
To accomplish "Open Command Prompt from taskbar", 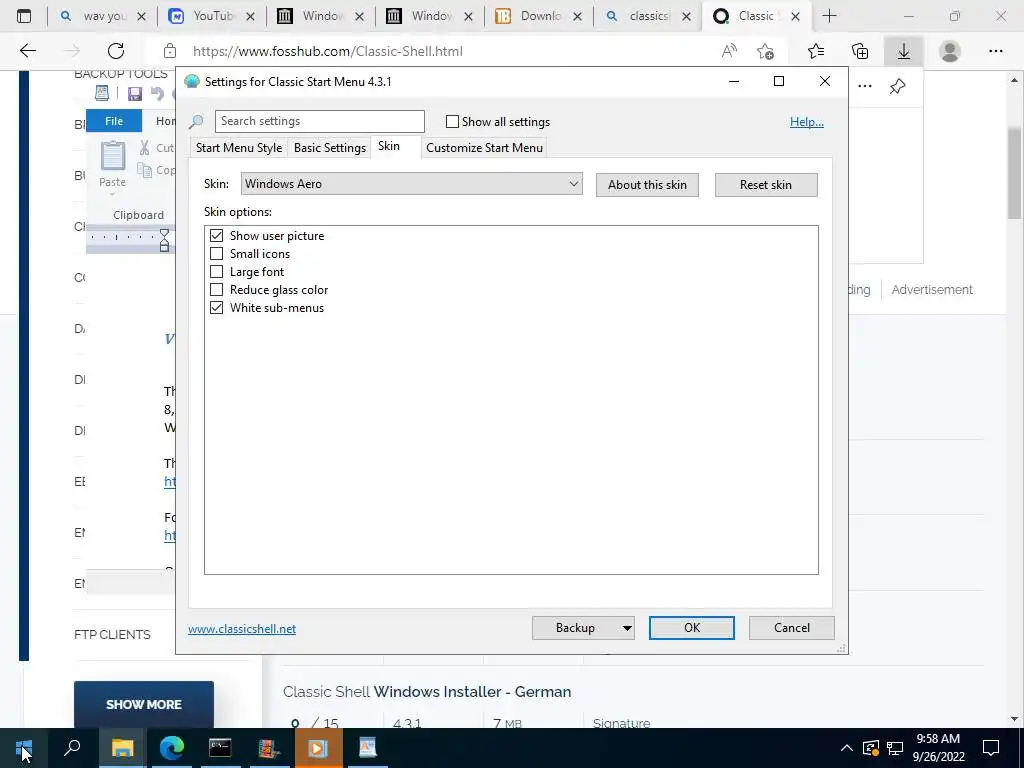I will (220, 748).
